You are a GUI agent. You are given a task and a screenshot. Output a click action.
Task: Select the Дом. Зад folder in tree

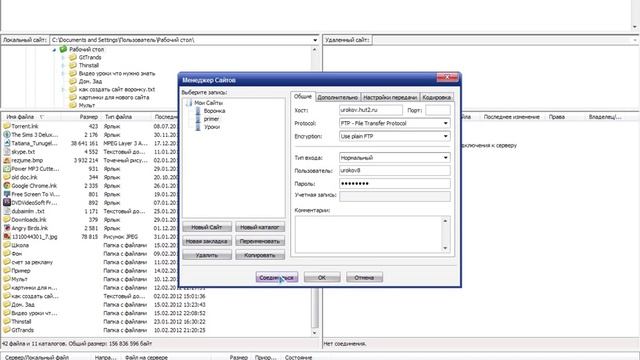[x=90, y=81]
